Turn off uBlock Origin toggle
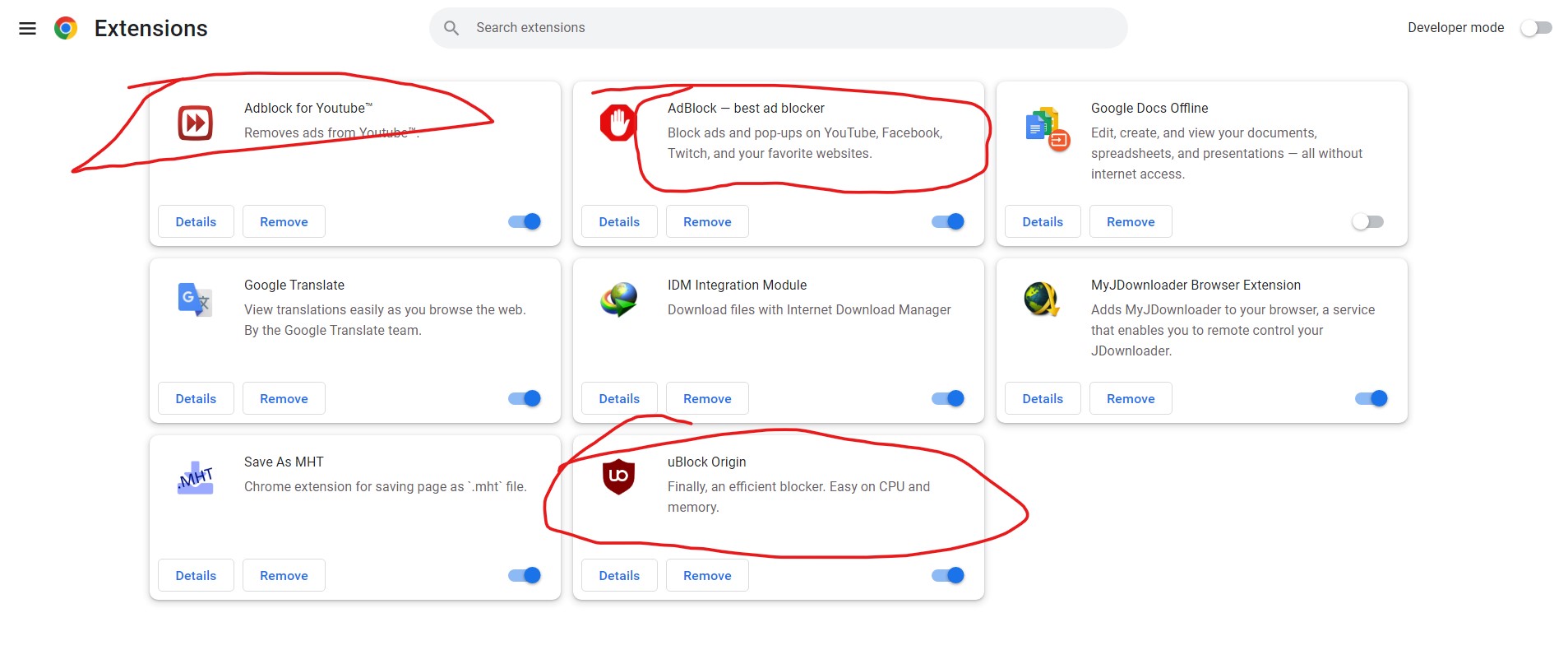Image resolution: width=1568 pixels, height=650 pixels. 948,575
